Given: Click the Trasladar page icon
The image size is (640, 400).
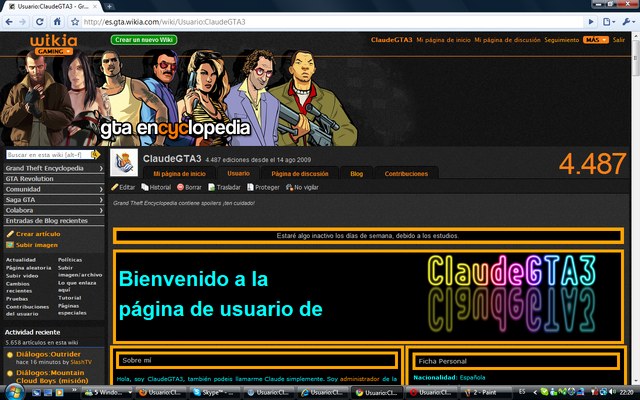Looking at the screenshot, I should click(x=211, y=187).
